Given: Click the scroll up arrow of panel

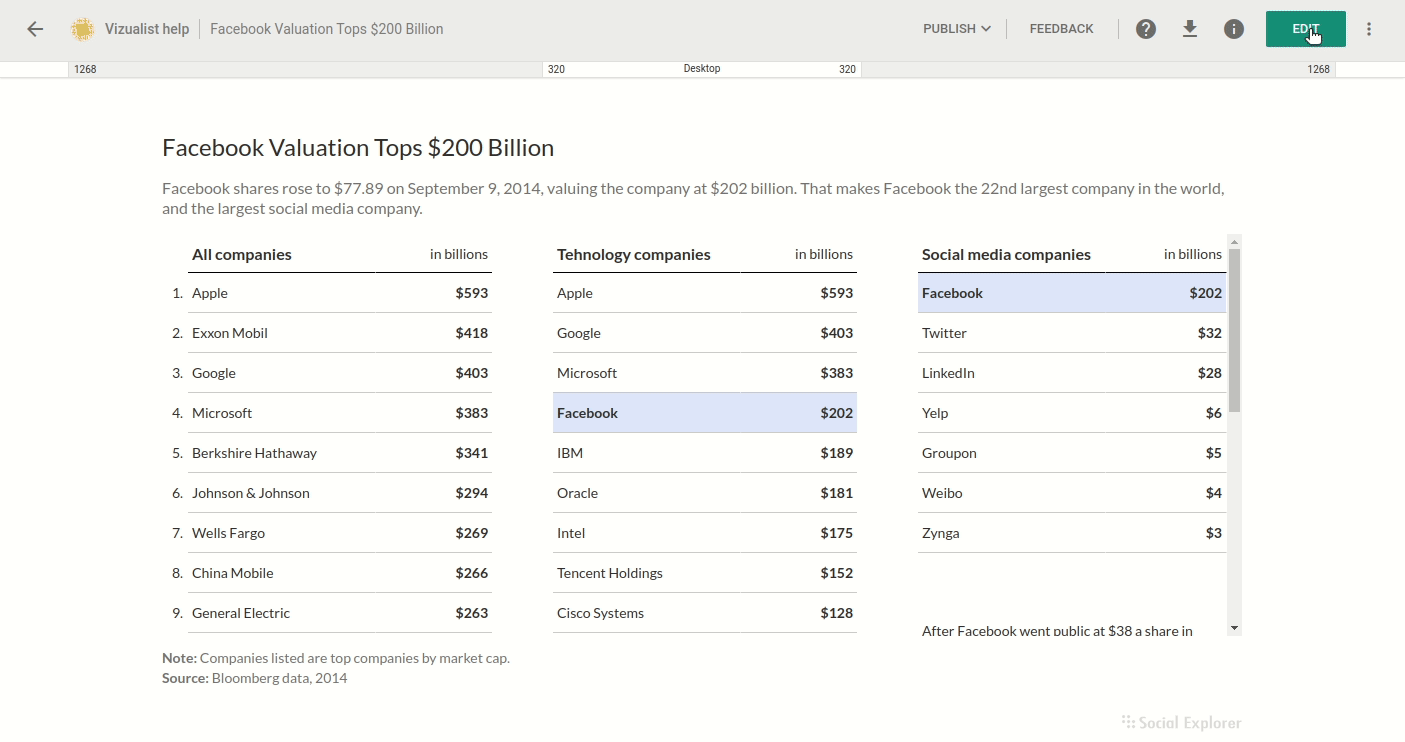Looking at the screenshot, I should (x=1234, y=242).
